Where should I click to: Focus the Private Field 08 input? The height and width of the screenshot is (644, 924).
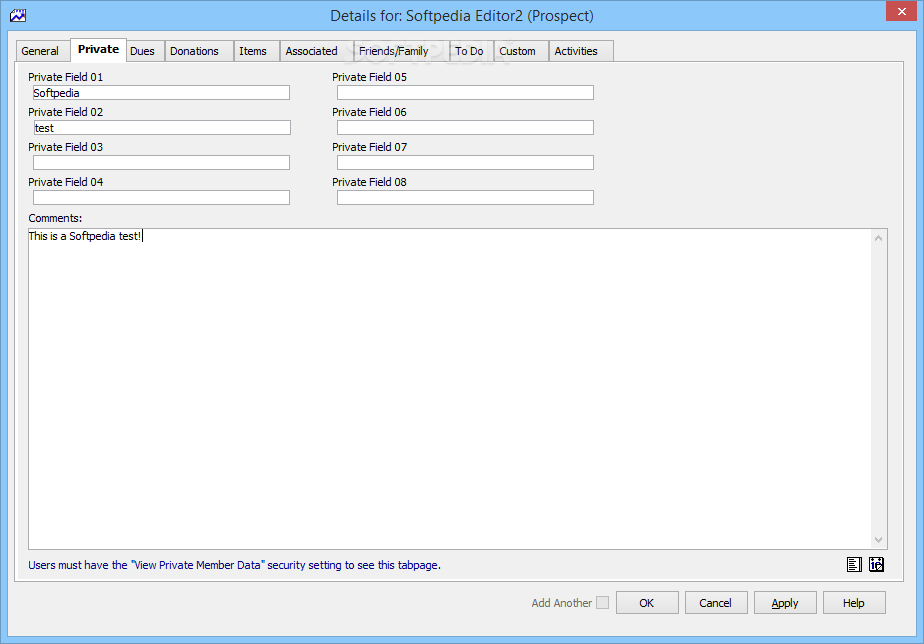(466, 197)
